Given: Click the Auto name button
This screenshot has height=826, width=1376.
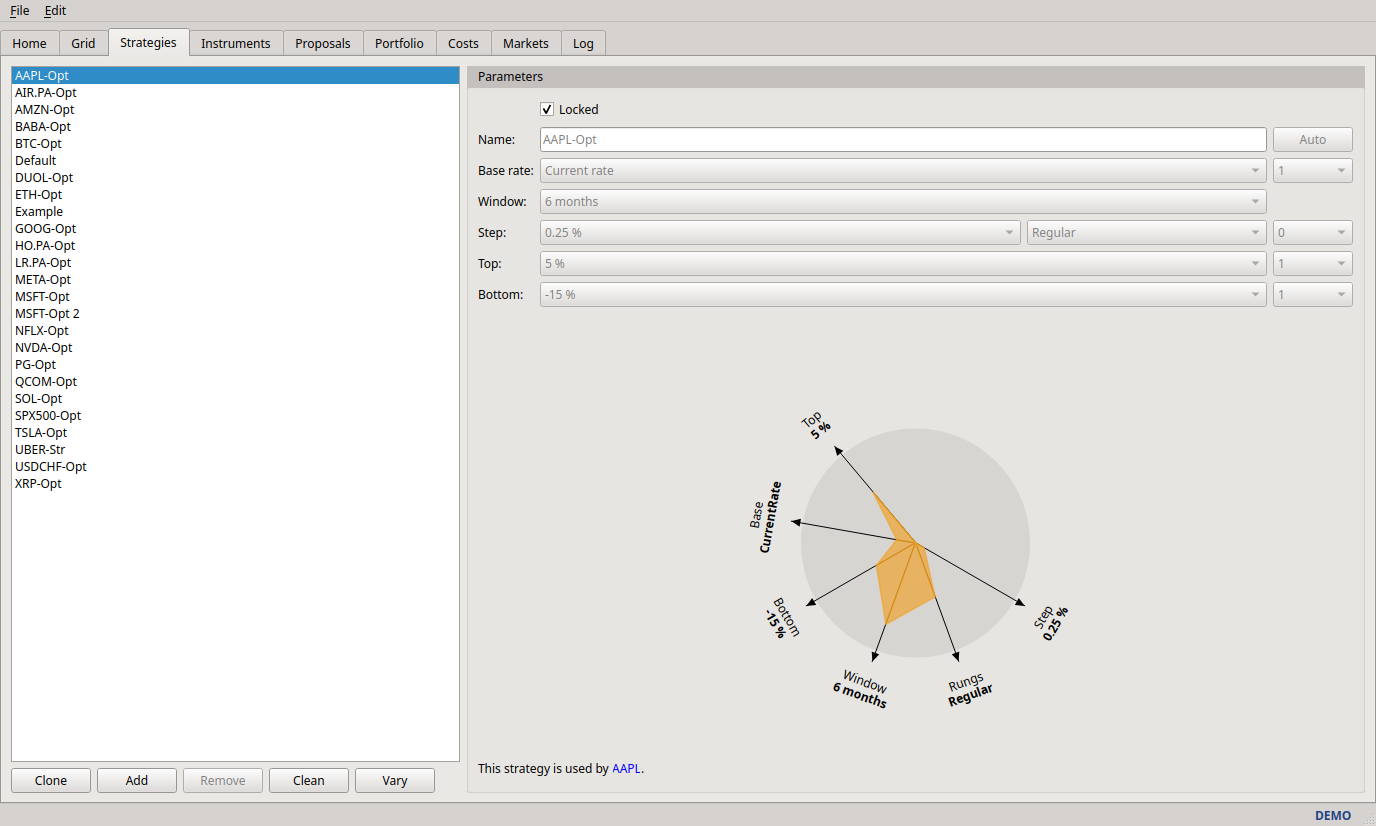Looking at the screenshot, I should [x=1313, y=139].
